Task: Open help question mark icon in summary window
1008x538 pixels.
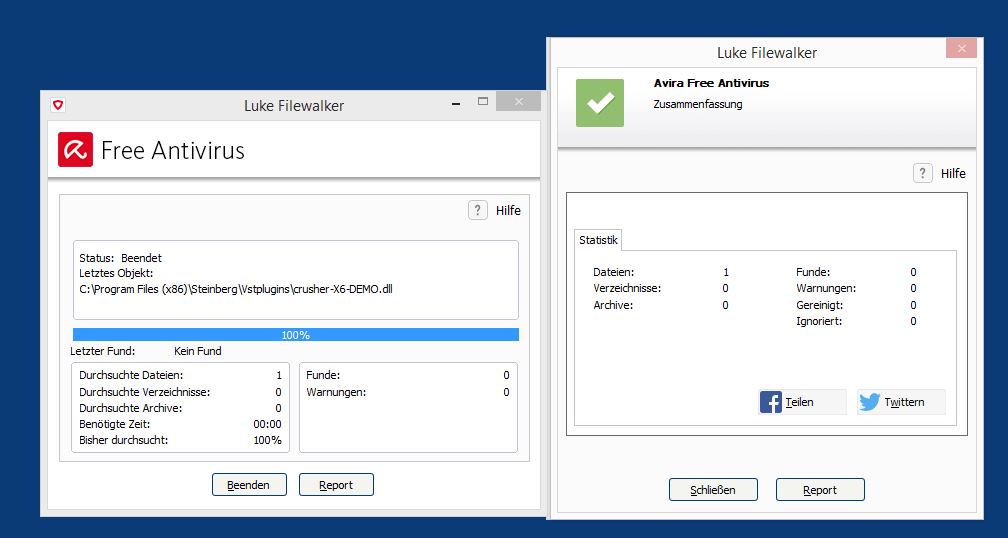Action: pos(922,173)
